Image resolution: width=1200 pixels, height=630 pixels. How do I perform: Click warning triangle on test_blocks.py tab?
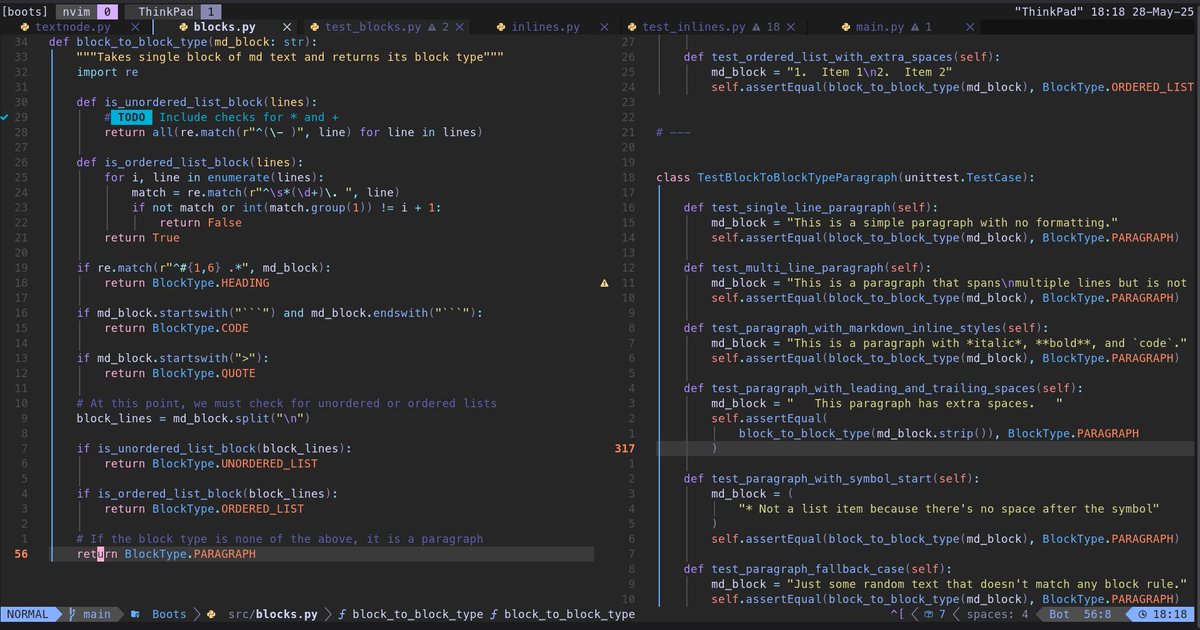tap(433, 27)
